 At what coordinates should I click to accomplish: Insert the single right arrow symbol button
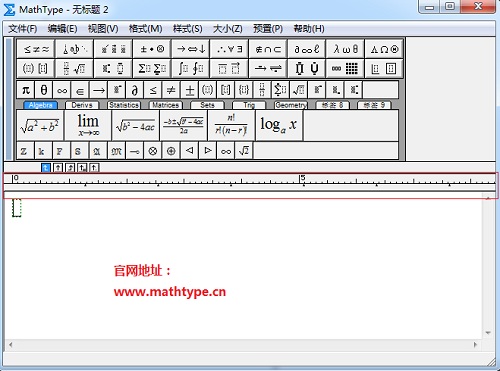click(x=98, y=90)
